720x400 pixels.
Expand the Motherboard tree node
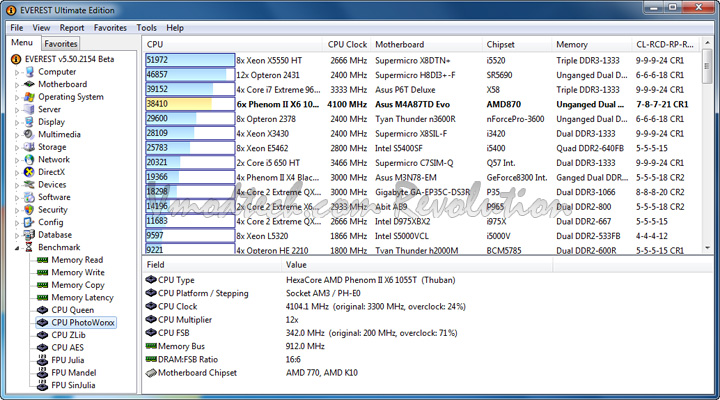tap(17, 85)
